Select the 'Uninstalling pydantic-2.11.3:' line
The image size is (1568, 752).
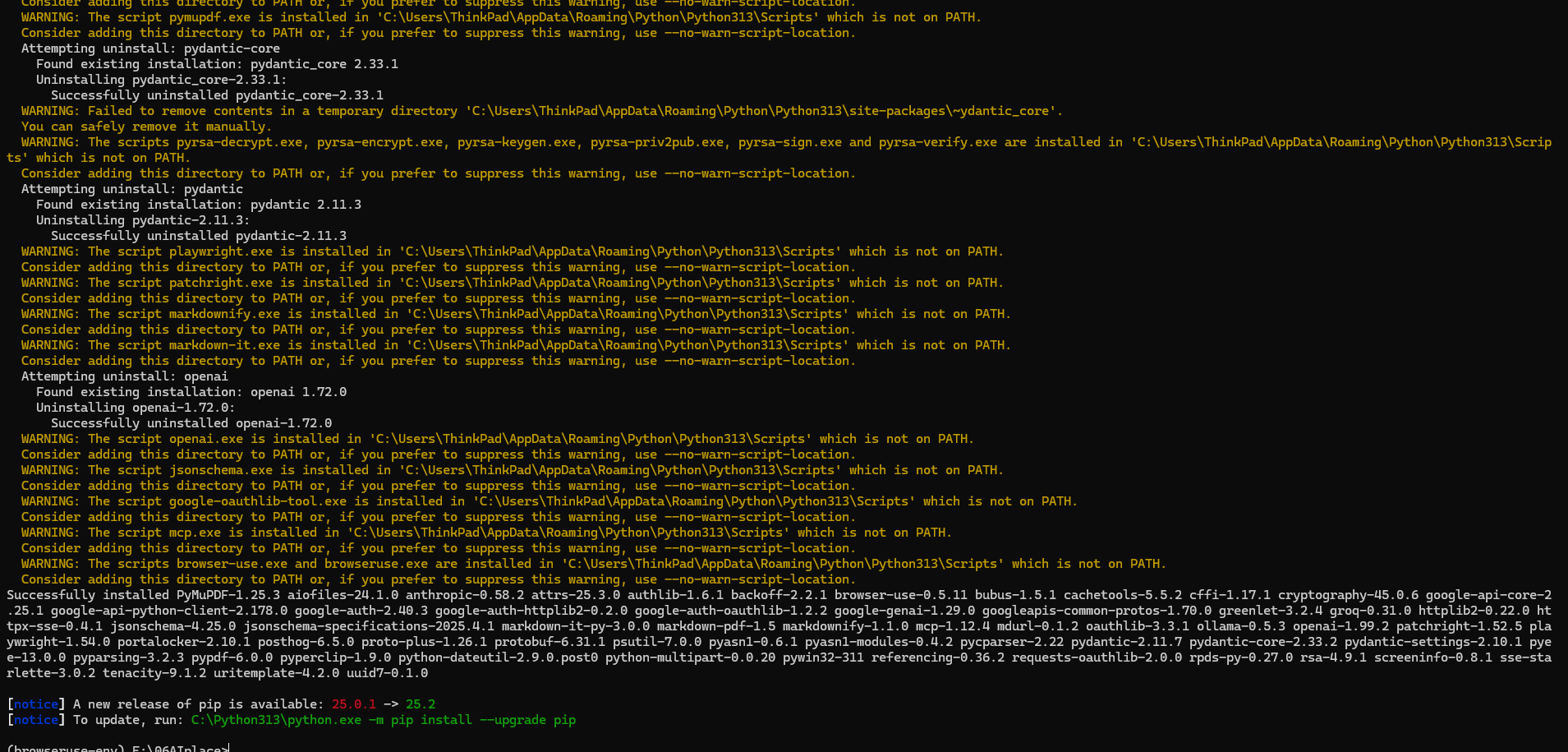[x=143, y=220]
